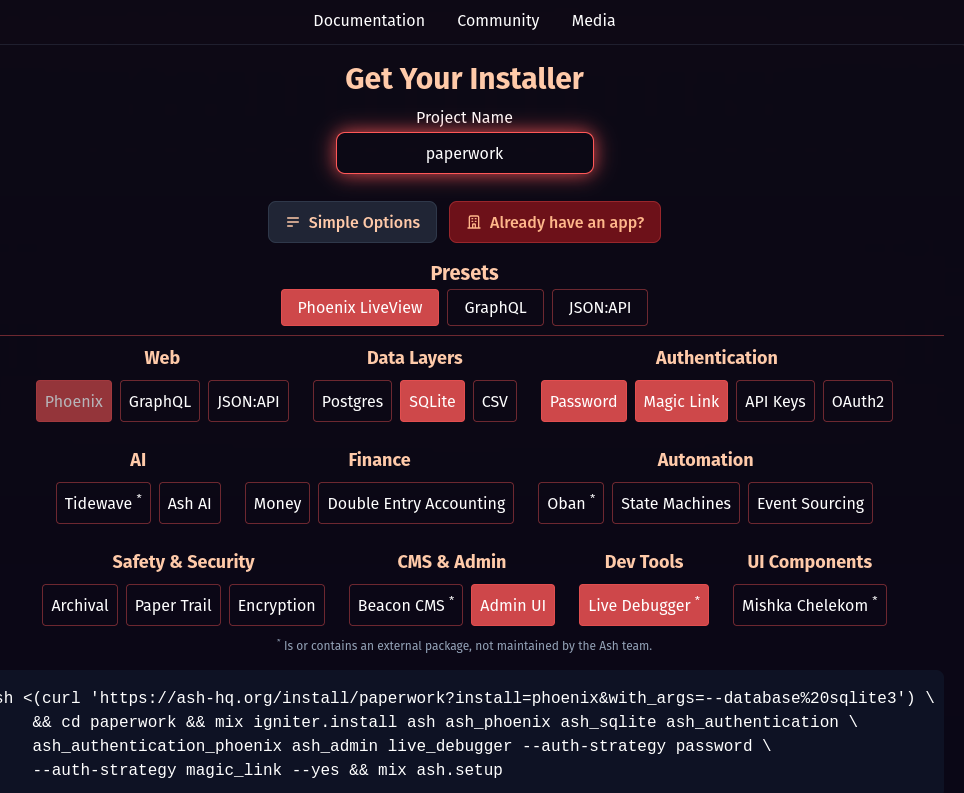Image resolution: width=964 pixels, height=793 pixels.
Task: Click the Data Layers section heading
Action: (x=414, y=358)
